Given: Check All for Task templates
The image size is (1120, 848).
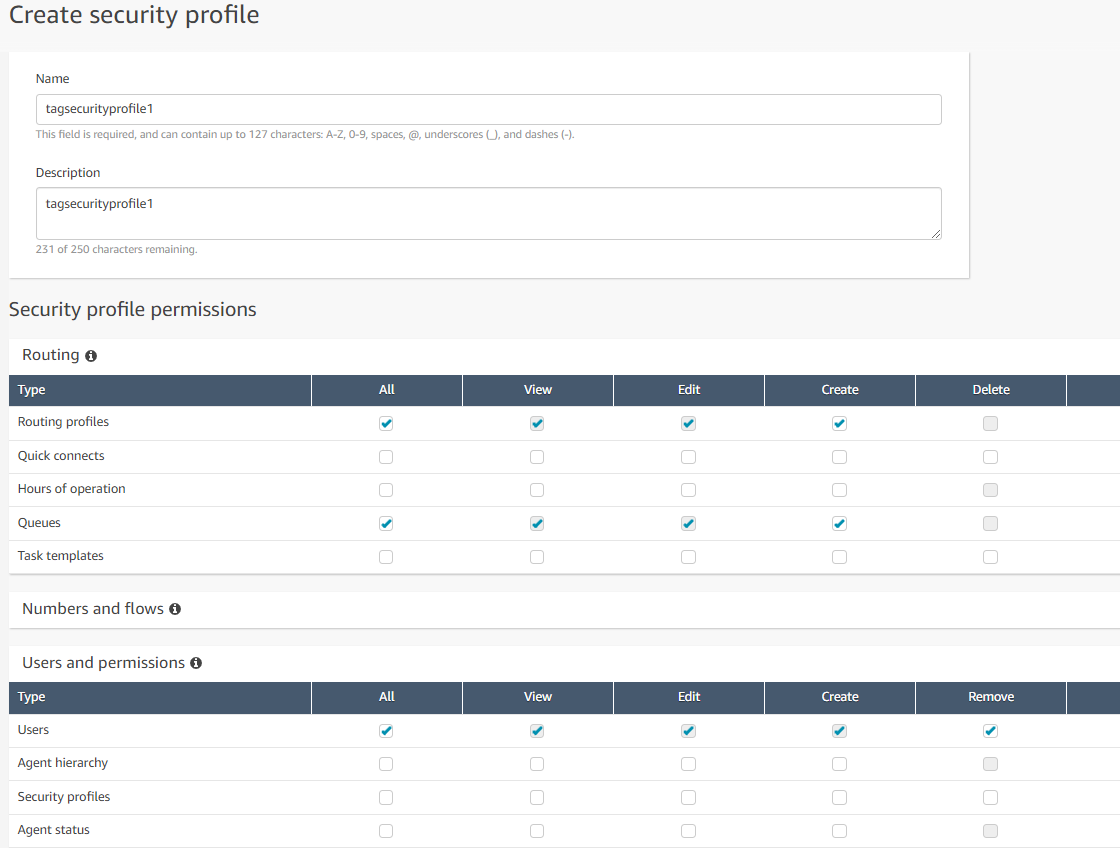Looking at the screenshot, I should [x=386, y=557].
